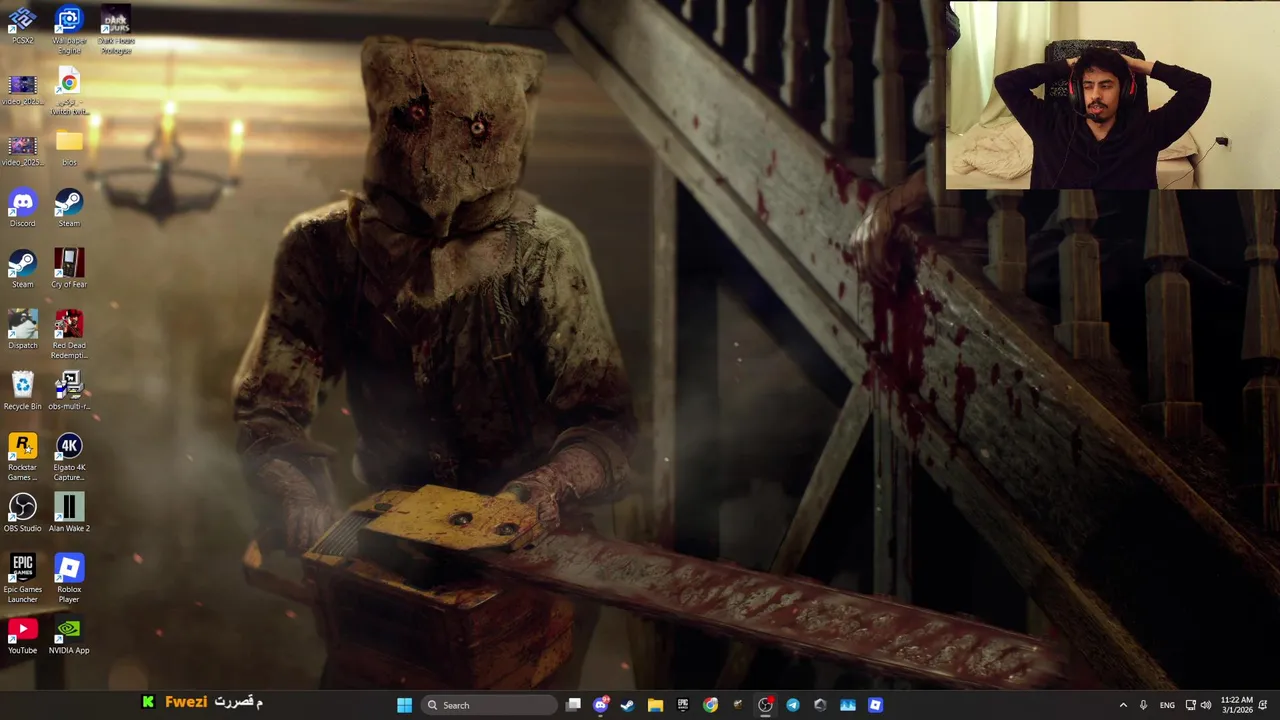
Task: Open File Explorer from the taskbar
Action: 655,705
